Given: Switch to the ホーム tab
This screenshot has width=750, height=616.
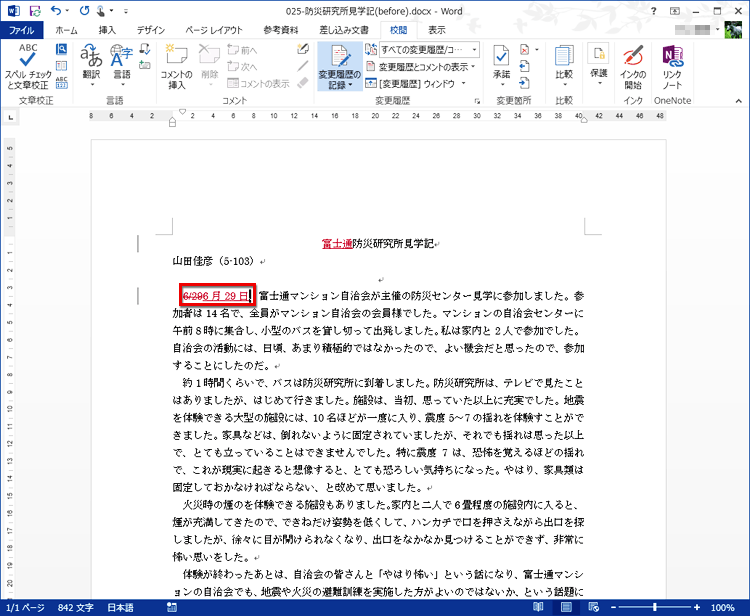Looking at the screenshot, I should tap(66, 30).
